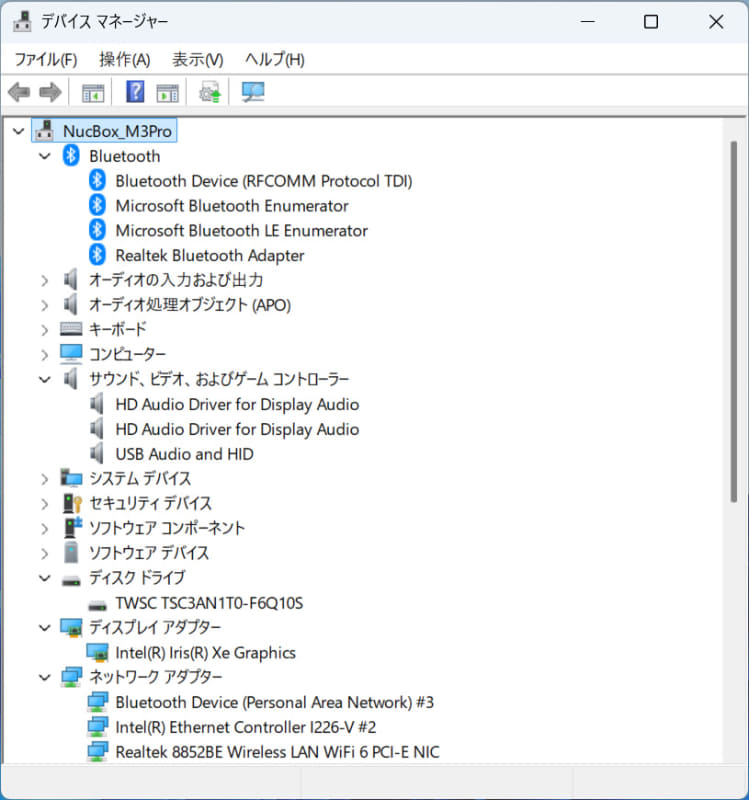Click the Intel Iris Xe Graphics icon
749x800 pixels.
97,653
